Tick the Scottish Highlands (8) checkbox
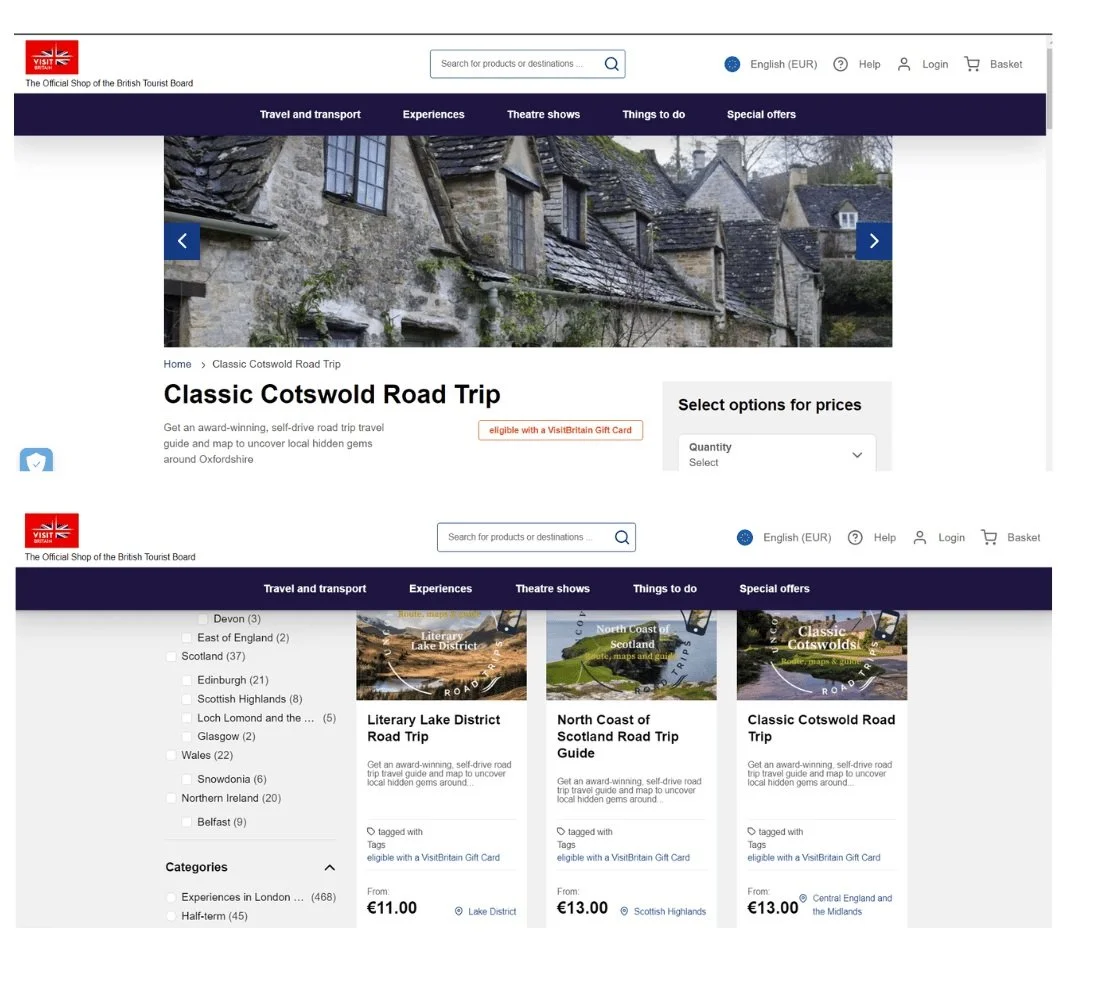This screenshot has width=1104, height=982. click(187, 699)
